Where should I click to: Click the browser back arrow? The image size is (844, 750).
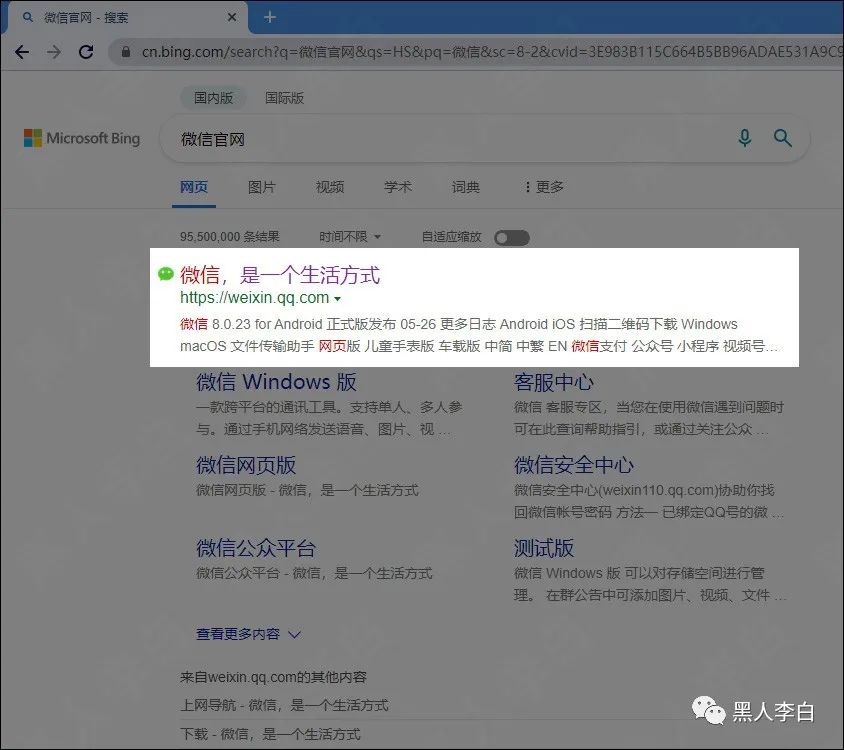pyautogui.click(x=22, y=52)
